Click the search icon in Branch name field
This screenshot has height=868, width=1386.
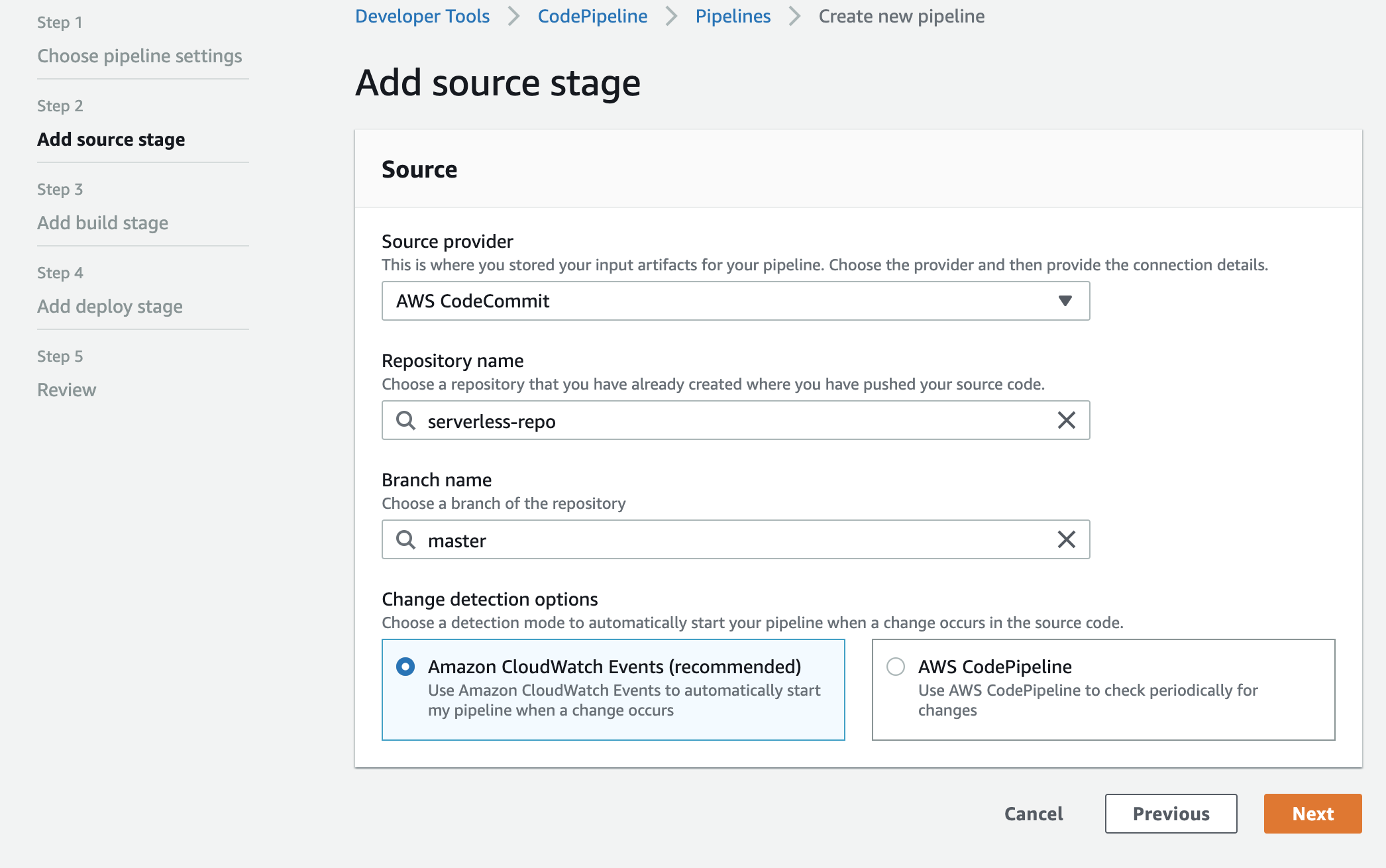(x=405, y=539)
